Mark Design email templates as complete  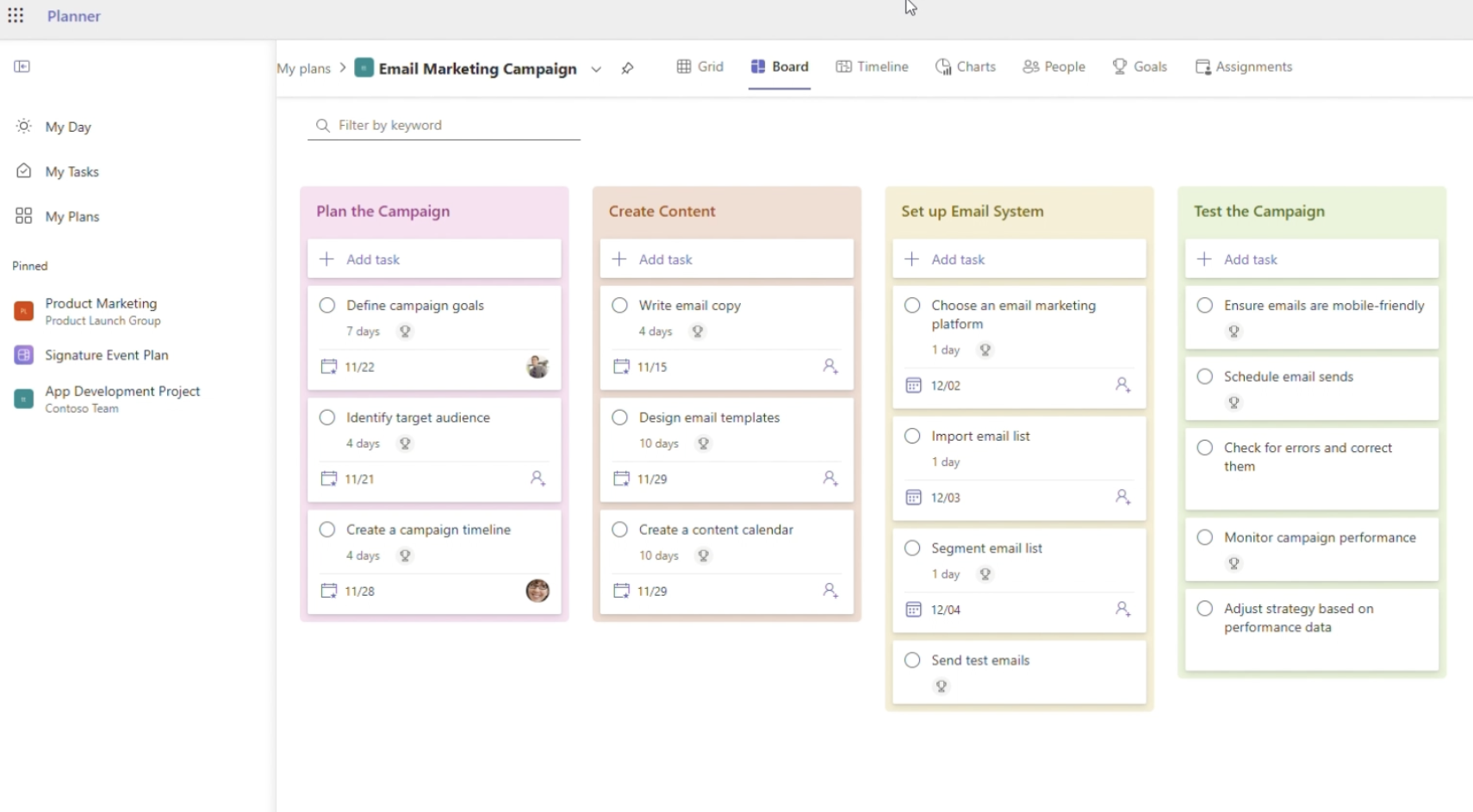pos(619,418)
